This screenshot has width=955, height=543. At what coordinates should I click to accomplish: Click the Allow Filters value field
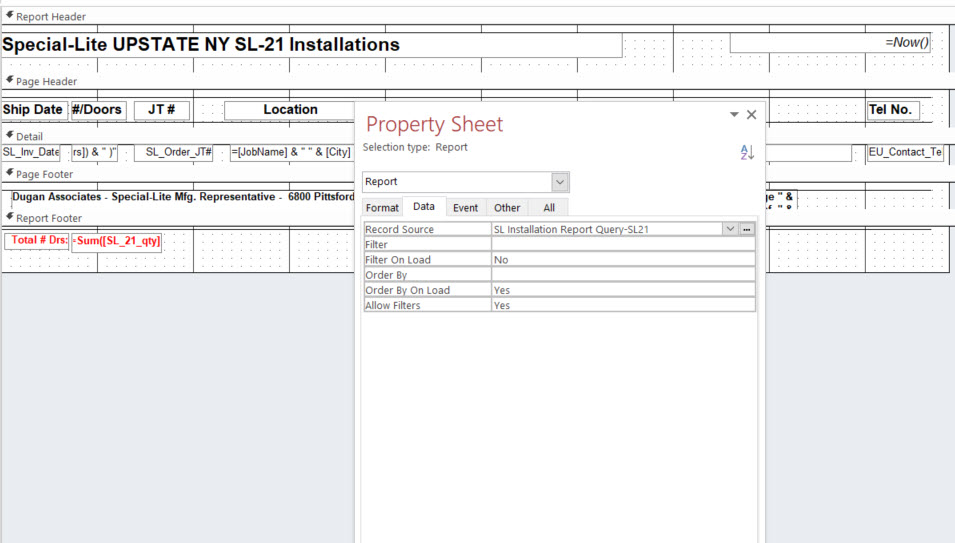click(623, 306)
